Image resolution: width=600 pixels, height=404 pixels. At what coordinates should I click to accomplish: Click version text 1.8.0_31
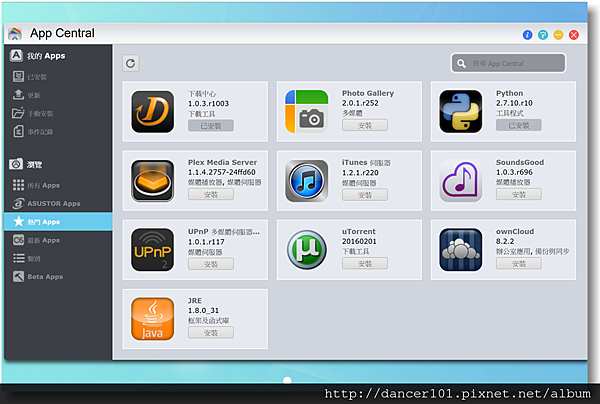point(203,311)
